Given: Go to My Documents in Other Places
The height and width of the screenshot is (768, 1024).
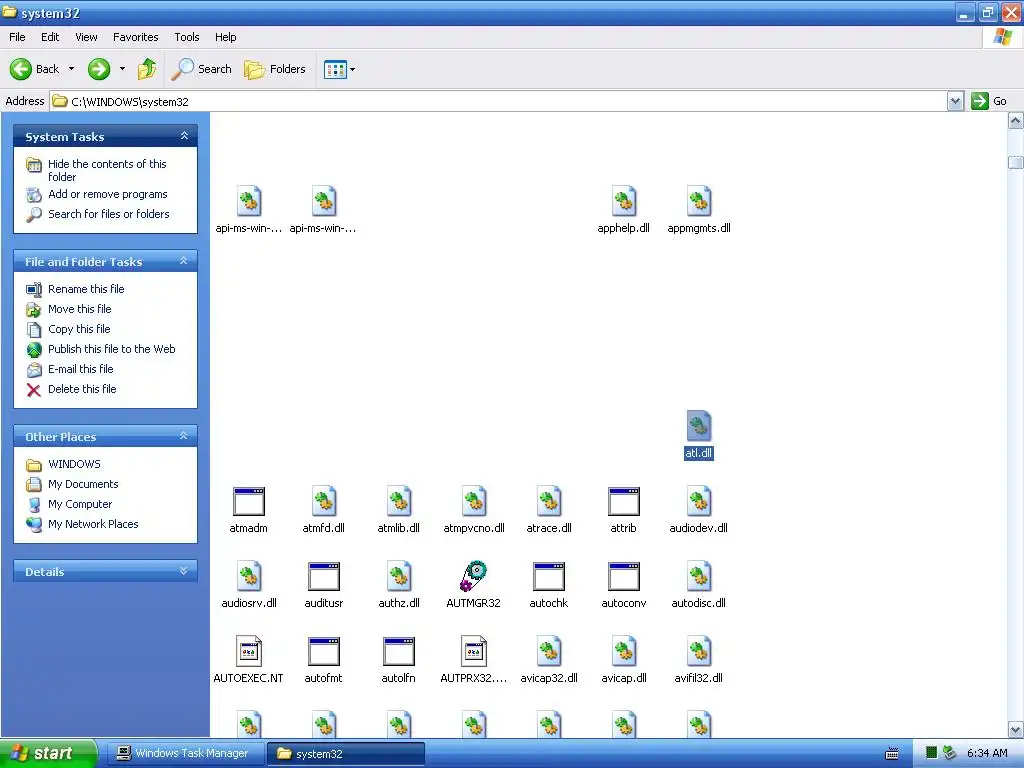Looking at the screenshot, I should [x=83, y=484].
